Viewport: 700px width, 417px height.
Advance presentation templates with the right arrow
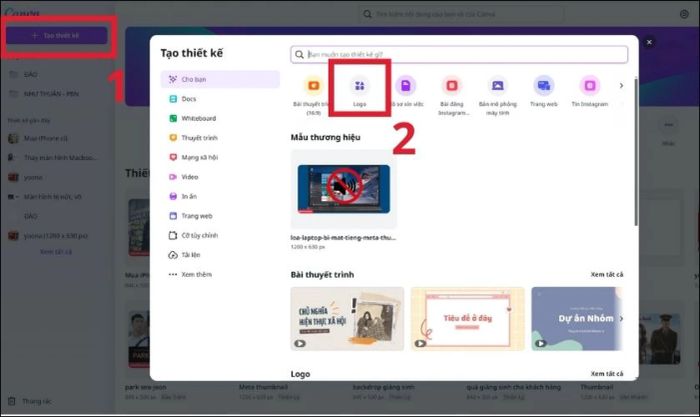pos(622,319)
